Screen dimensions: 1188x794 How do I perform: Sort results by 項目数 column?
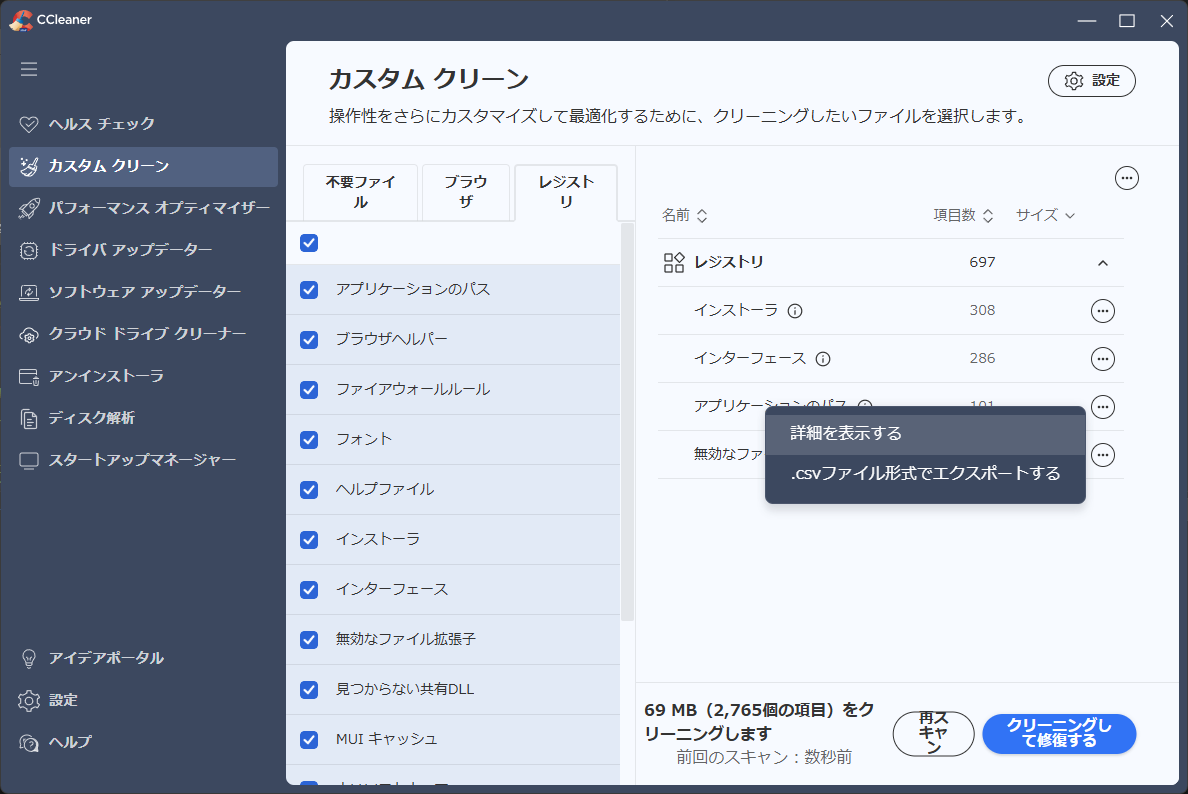[963, 215]
